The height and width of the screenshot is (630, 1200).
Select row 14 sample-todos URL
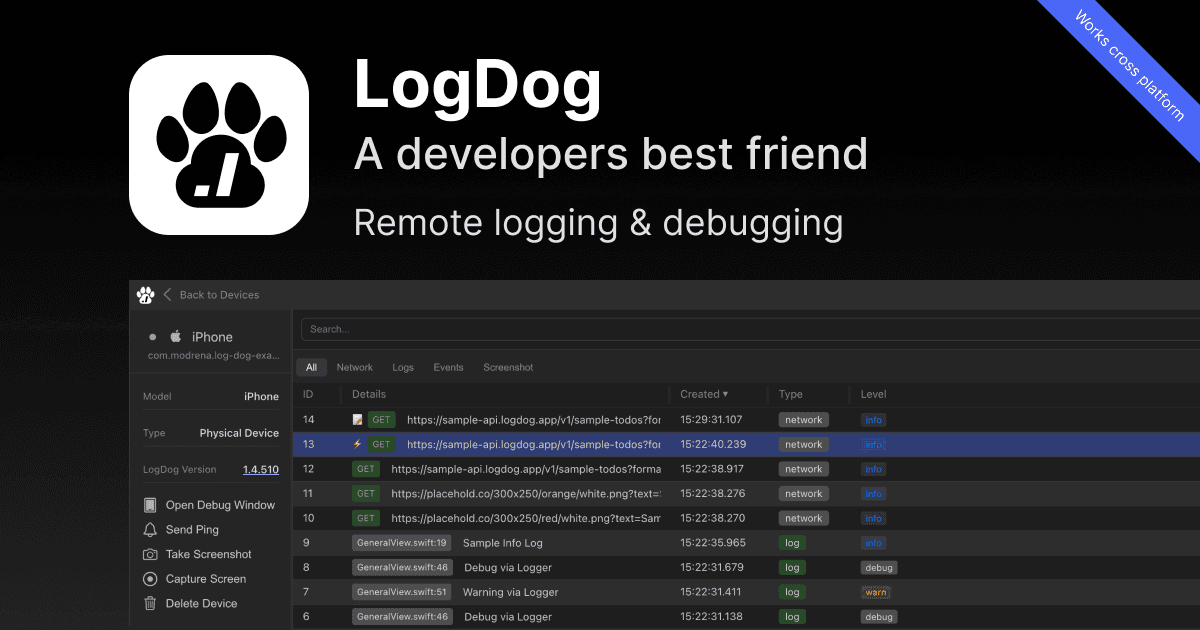[534, 420]
